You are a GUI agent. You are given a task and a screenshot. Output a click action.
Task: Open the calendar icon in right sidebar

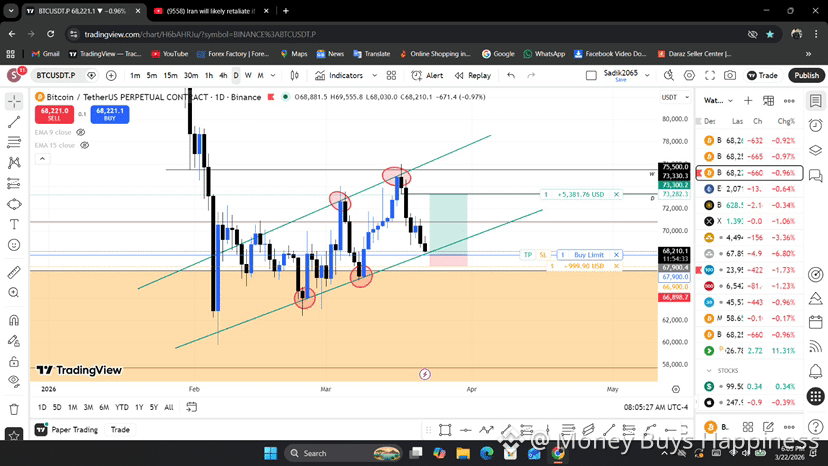pyautogui.click(x=815, y=321)
